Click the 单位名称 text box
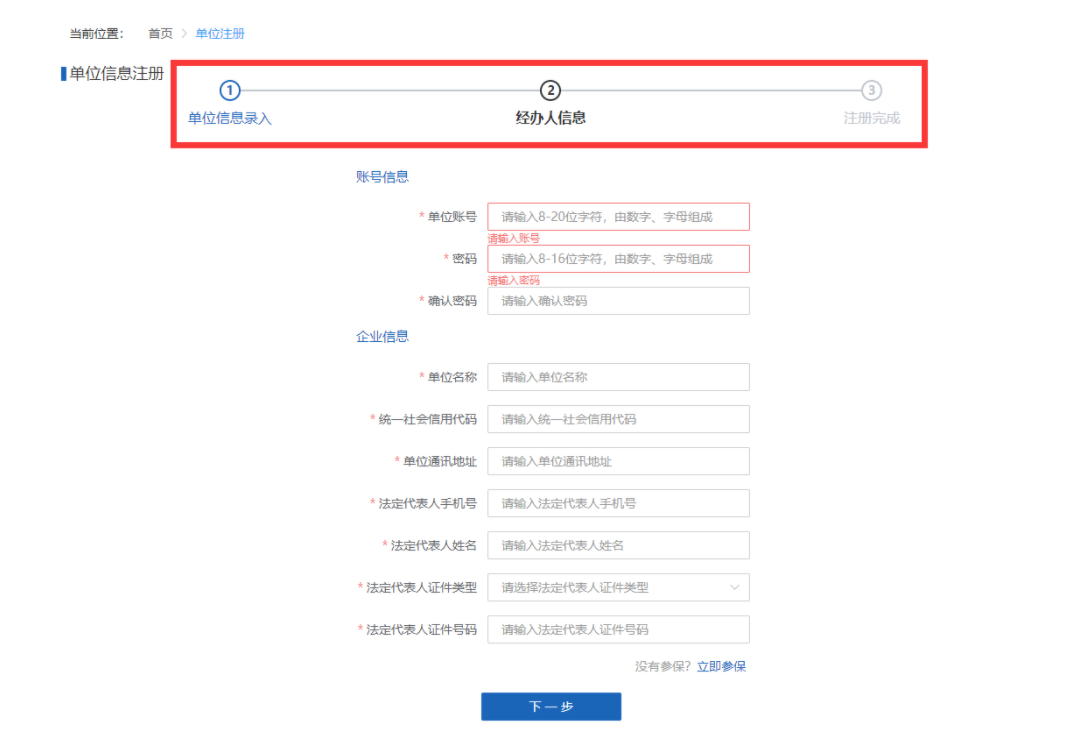 tap(618, 377)
